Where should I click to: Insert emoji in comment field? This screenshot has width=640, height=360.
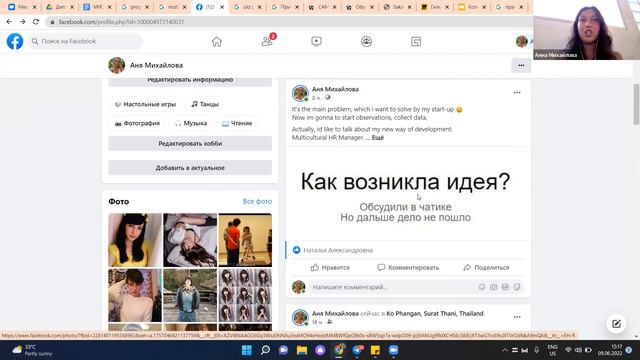point(482,287)
